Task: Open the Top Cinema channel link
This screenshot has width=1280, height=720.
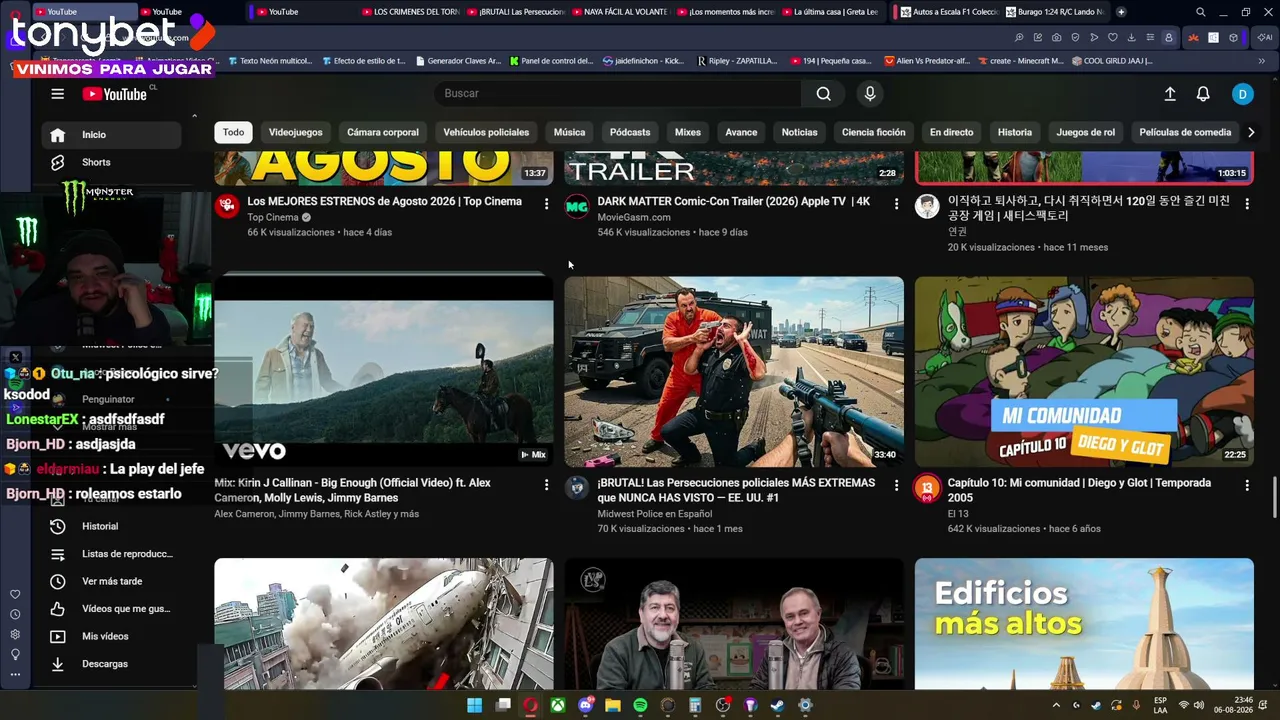Action: coord(273,217)
